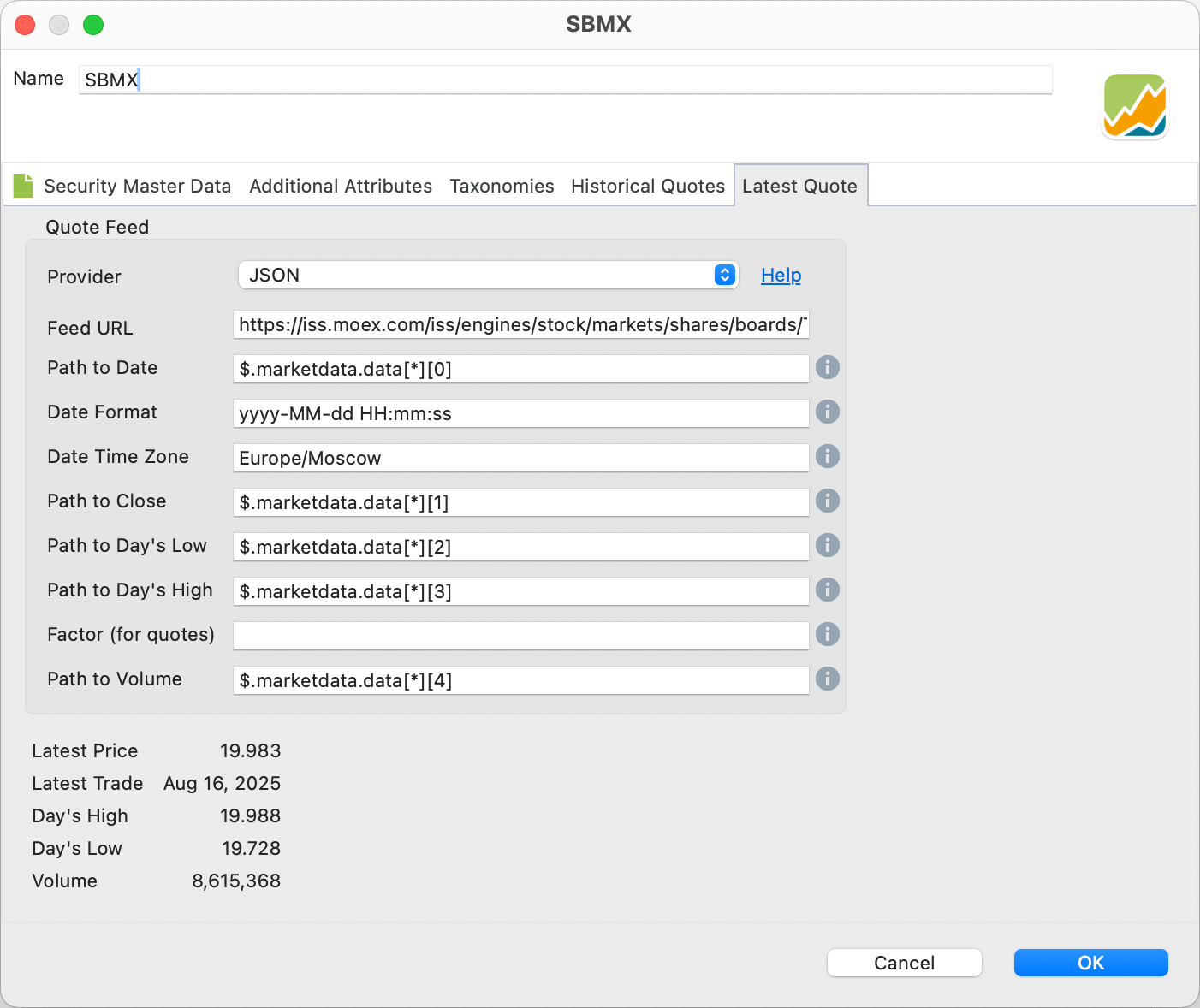This screenshot has width=1200, height=1008.
Task: Click the info icon beside Date Format
Action: (828, 412)
